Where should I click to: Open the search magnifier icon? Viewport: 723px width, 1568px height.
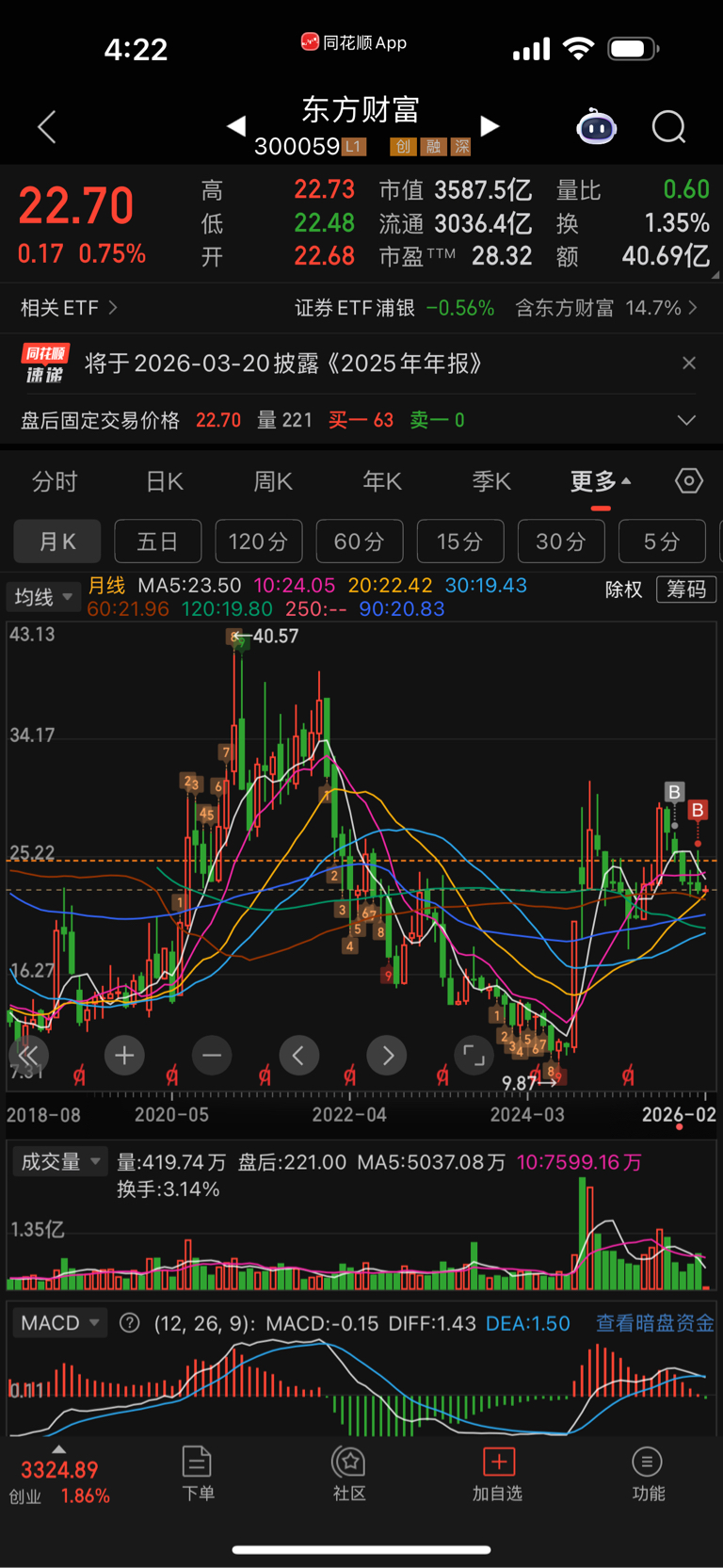(x=669, y=126)
